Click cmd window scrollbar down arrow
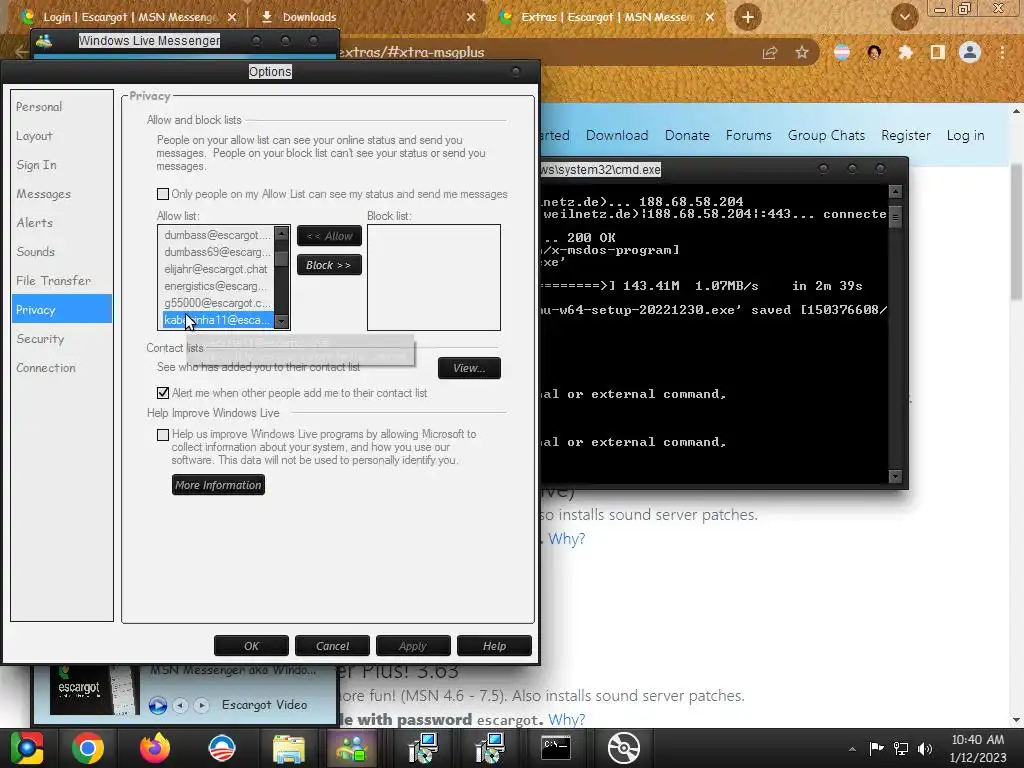Image resolution: width=1024 pixels, height=768 pixels. (x=895, y=476)
